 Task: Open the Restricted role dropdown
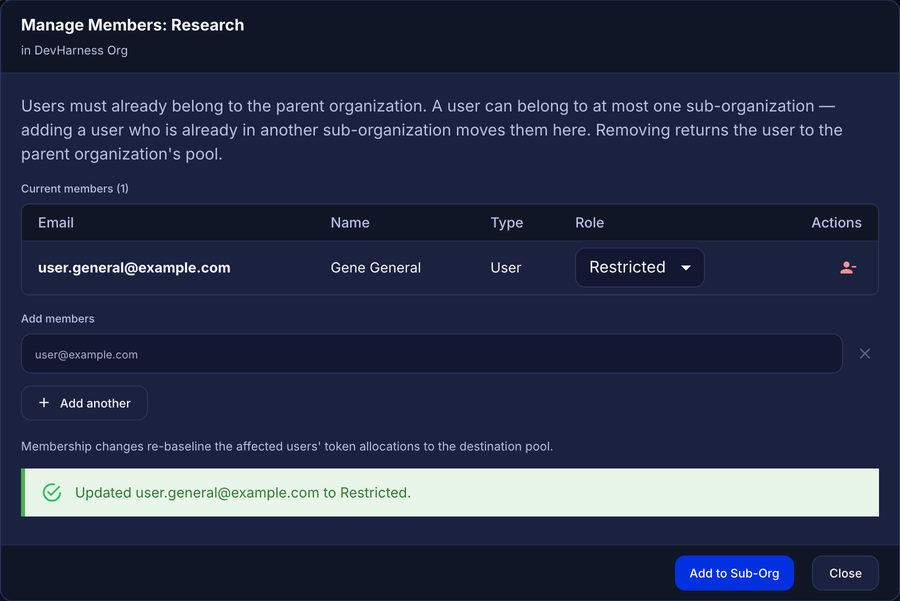point(639,267)
